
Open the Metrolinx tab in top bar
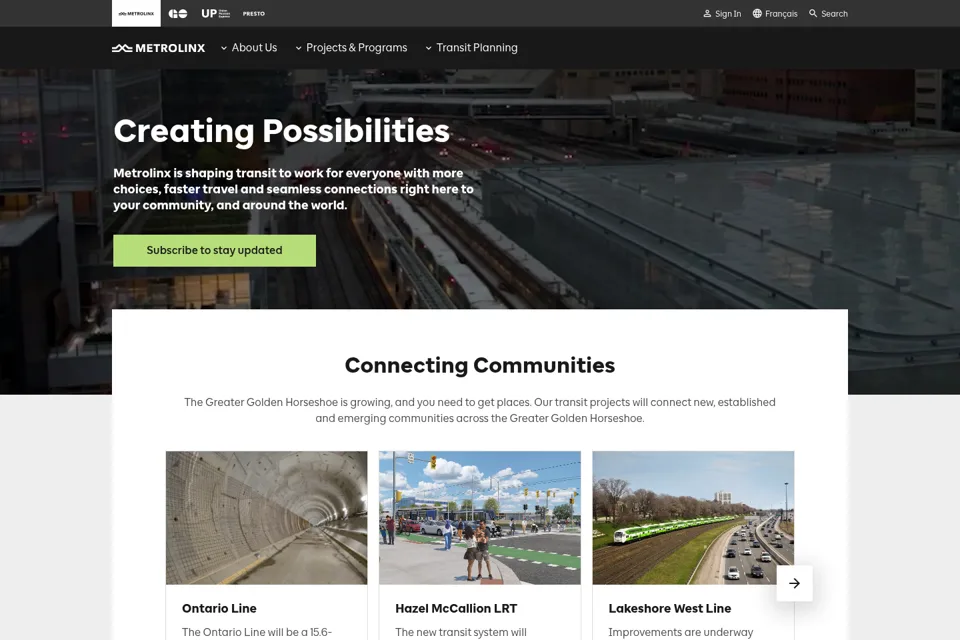tap(136, 13)
